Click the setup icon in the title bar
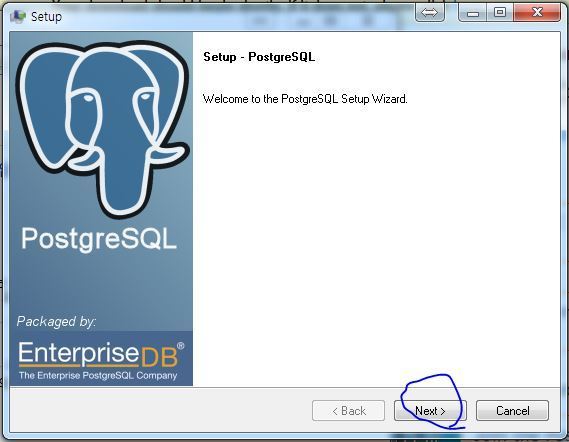Screen dimensions: 569x442 tap(18, 16)
